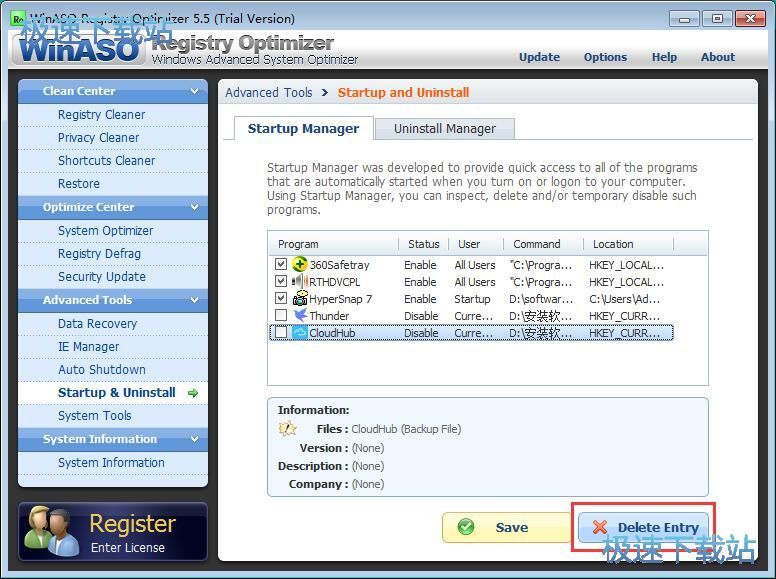Select the 360Safetray row name

click(x=340, y=265)
